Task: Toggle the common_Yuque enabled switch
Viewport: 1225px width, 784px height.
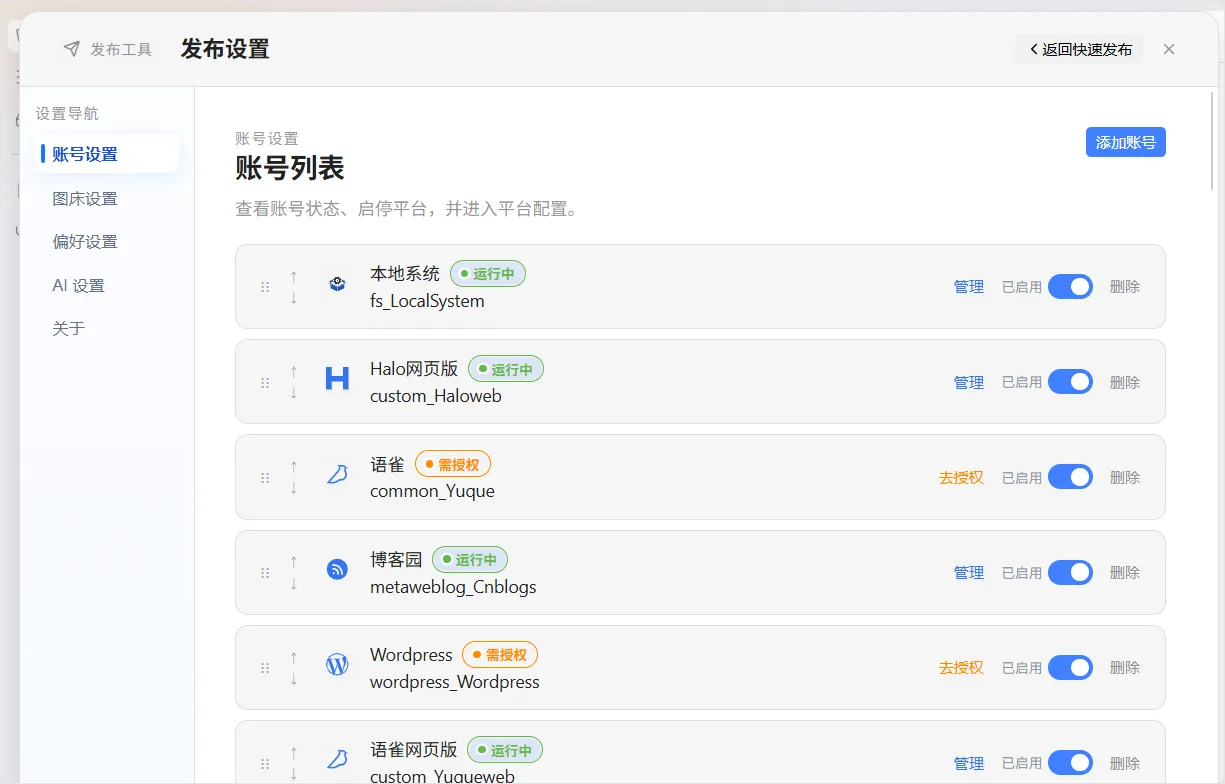Action: pyautogui.click(x=1070, y=477)
